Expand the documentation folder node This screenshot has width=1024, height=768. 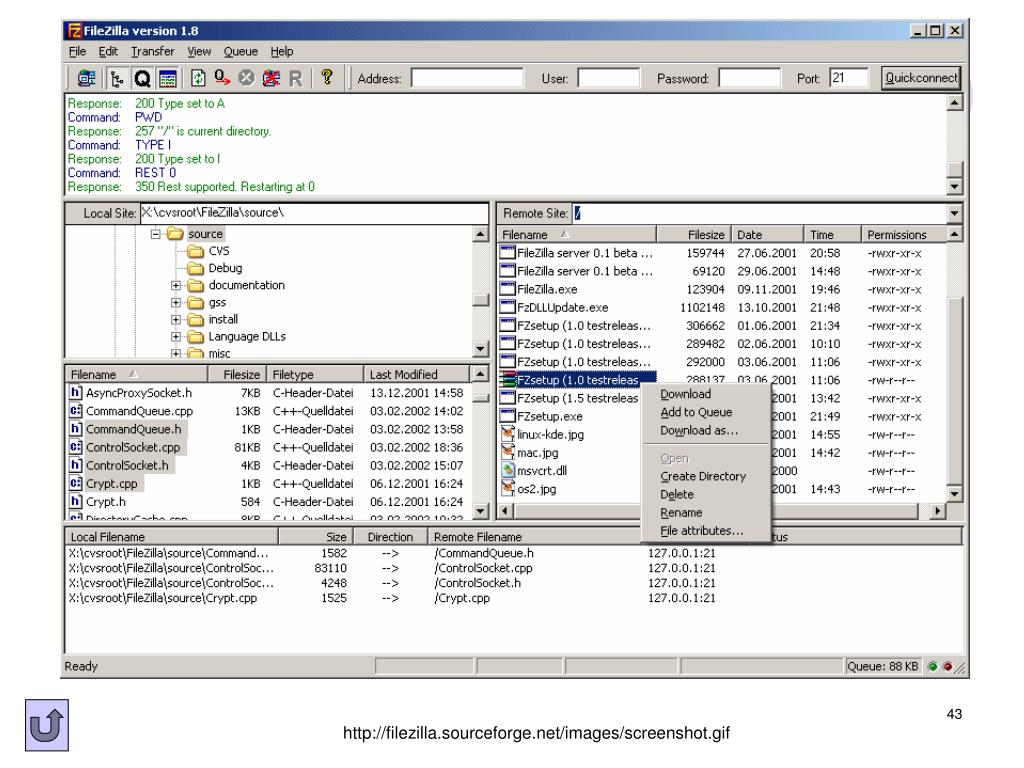pyautogui.click(x=176, y=285)
